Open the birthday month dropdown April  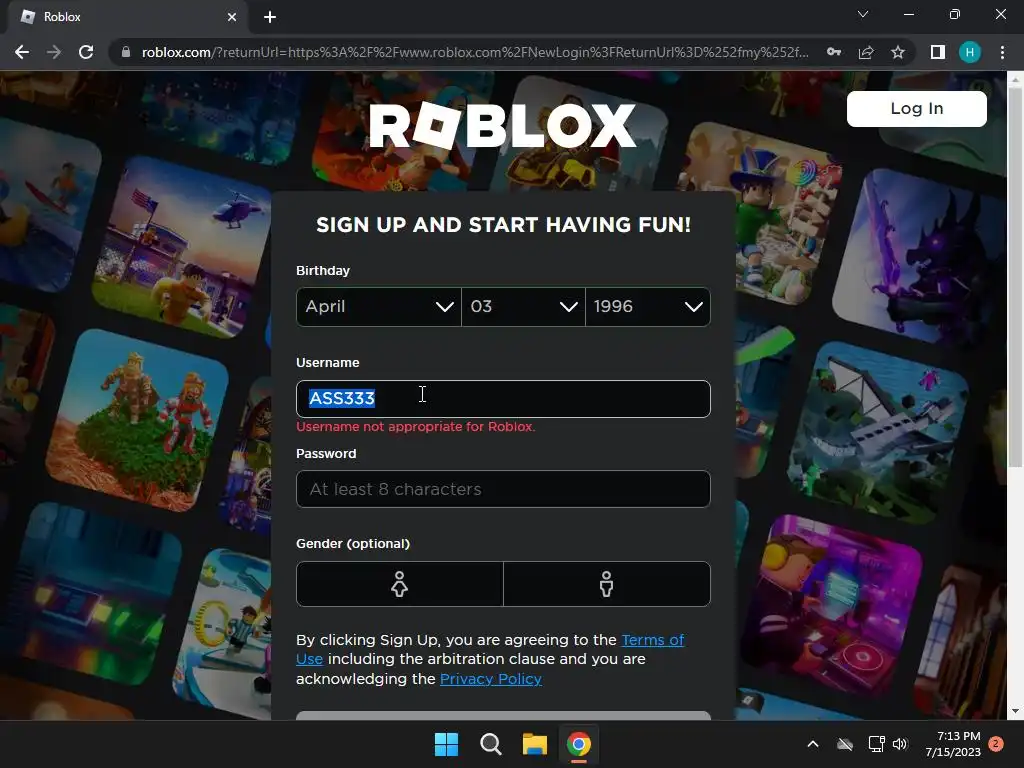[x=379, y=306]
